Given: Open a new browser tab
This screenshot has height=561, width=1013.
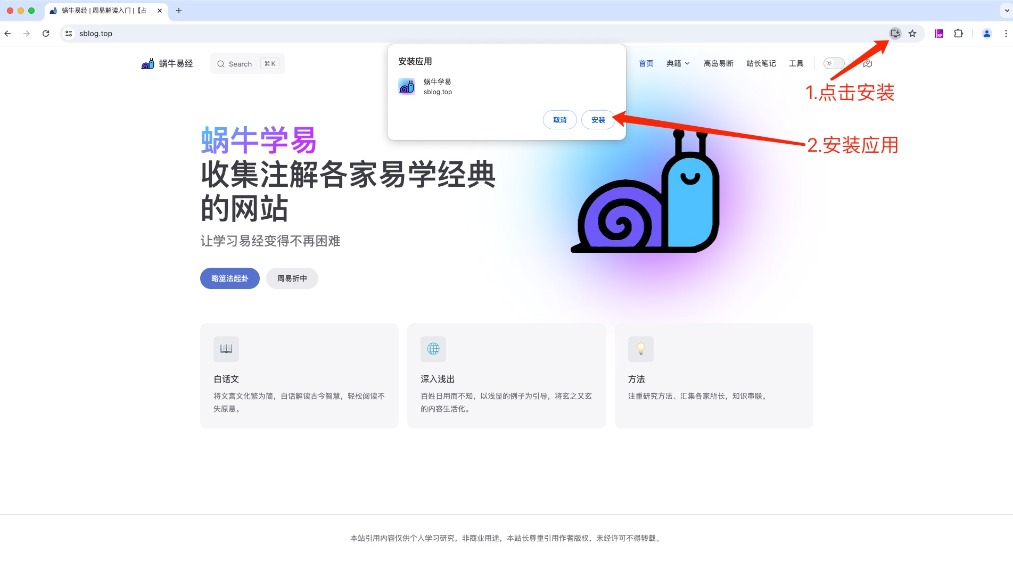Looking at the screenshot, I should pyautogui.click(x=178, y=10).
